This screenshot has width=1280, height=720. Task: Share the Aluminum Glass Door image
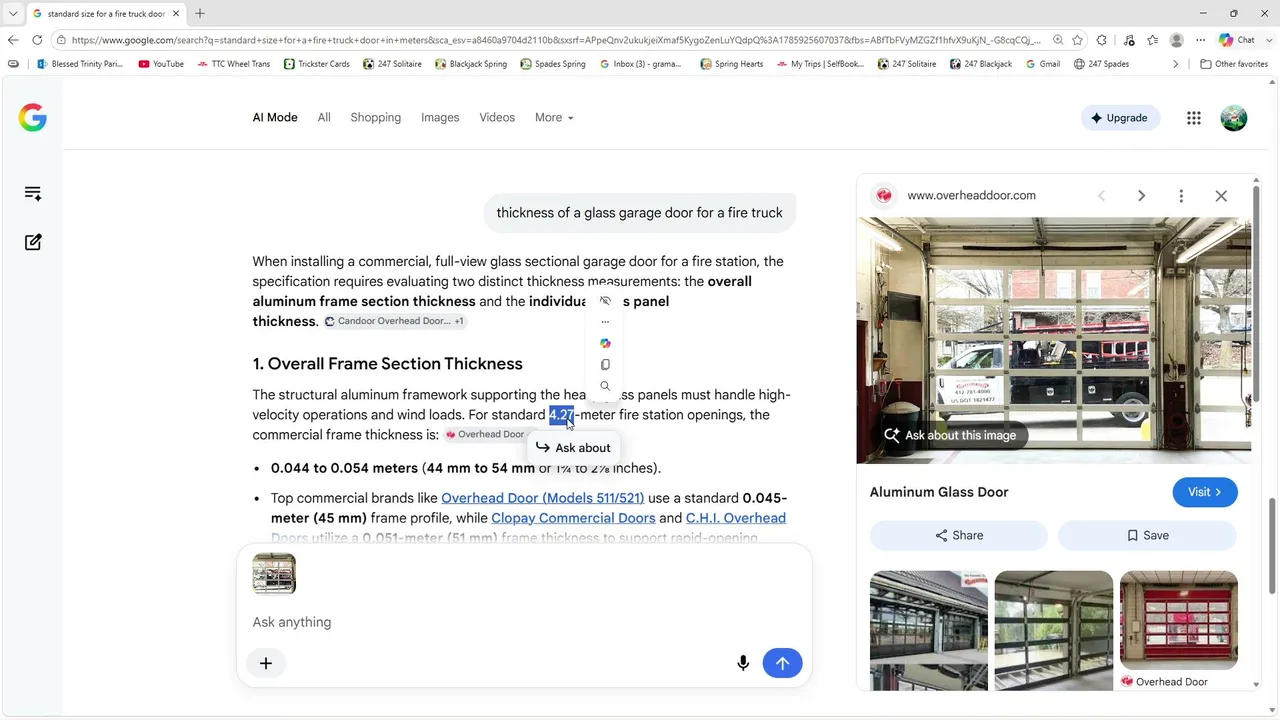tap(959, 535)
